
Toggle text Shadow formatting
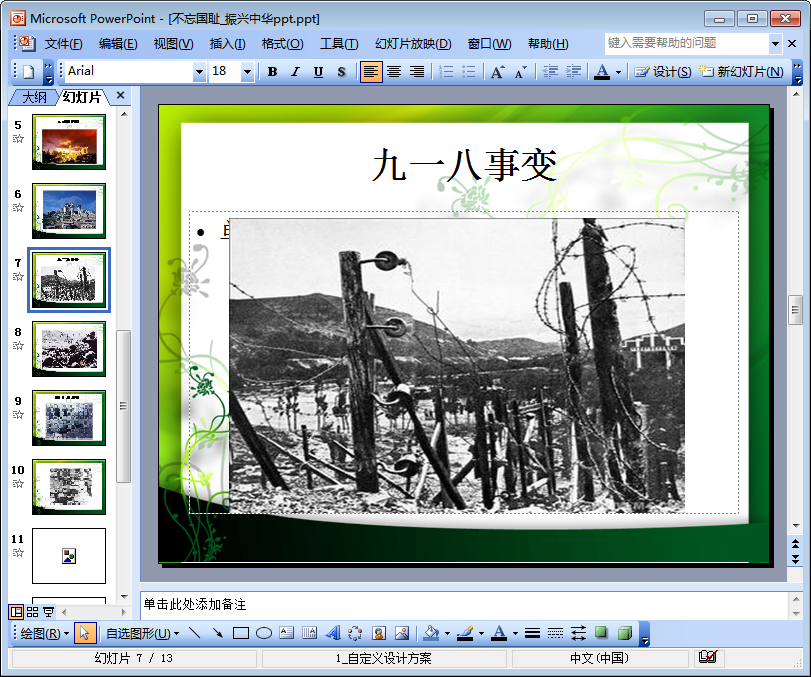[341, 72]
